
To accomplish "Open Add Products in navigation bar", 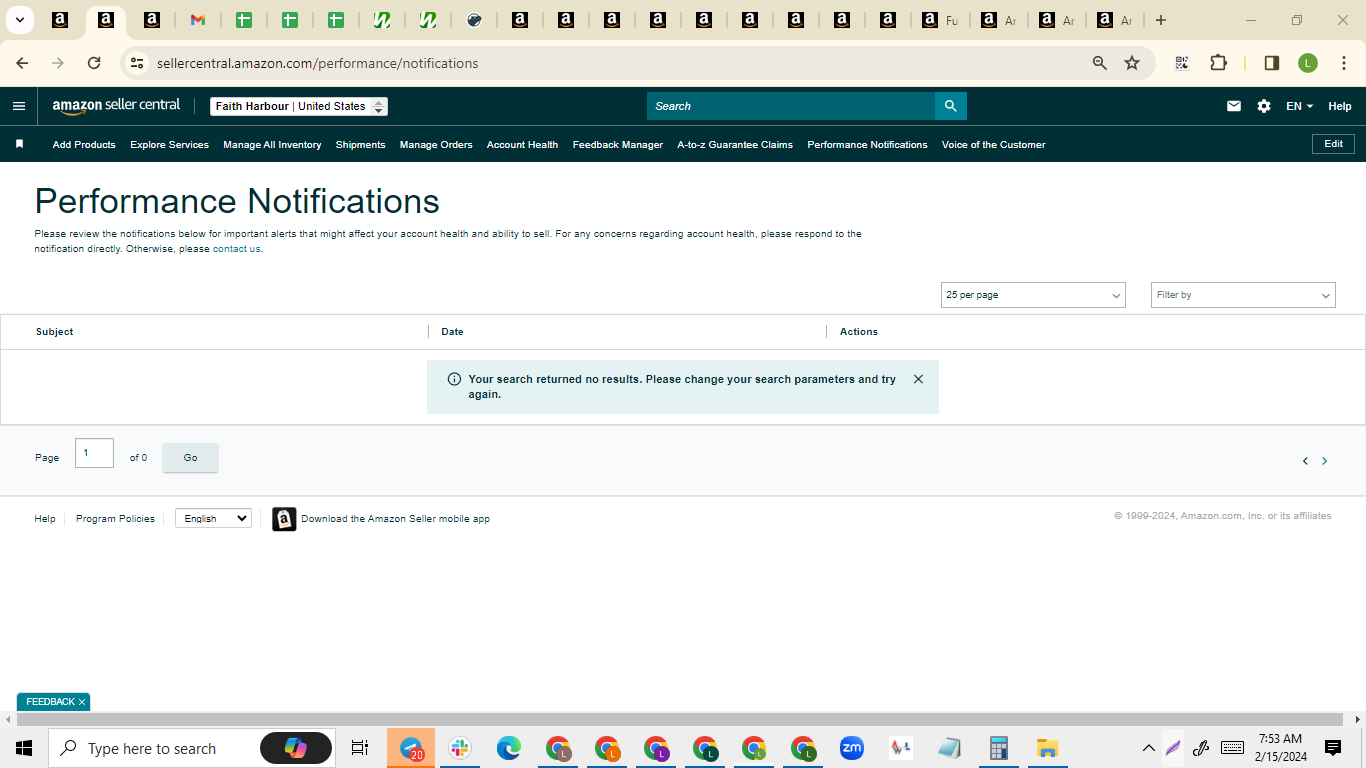I will [84, 145].
